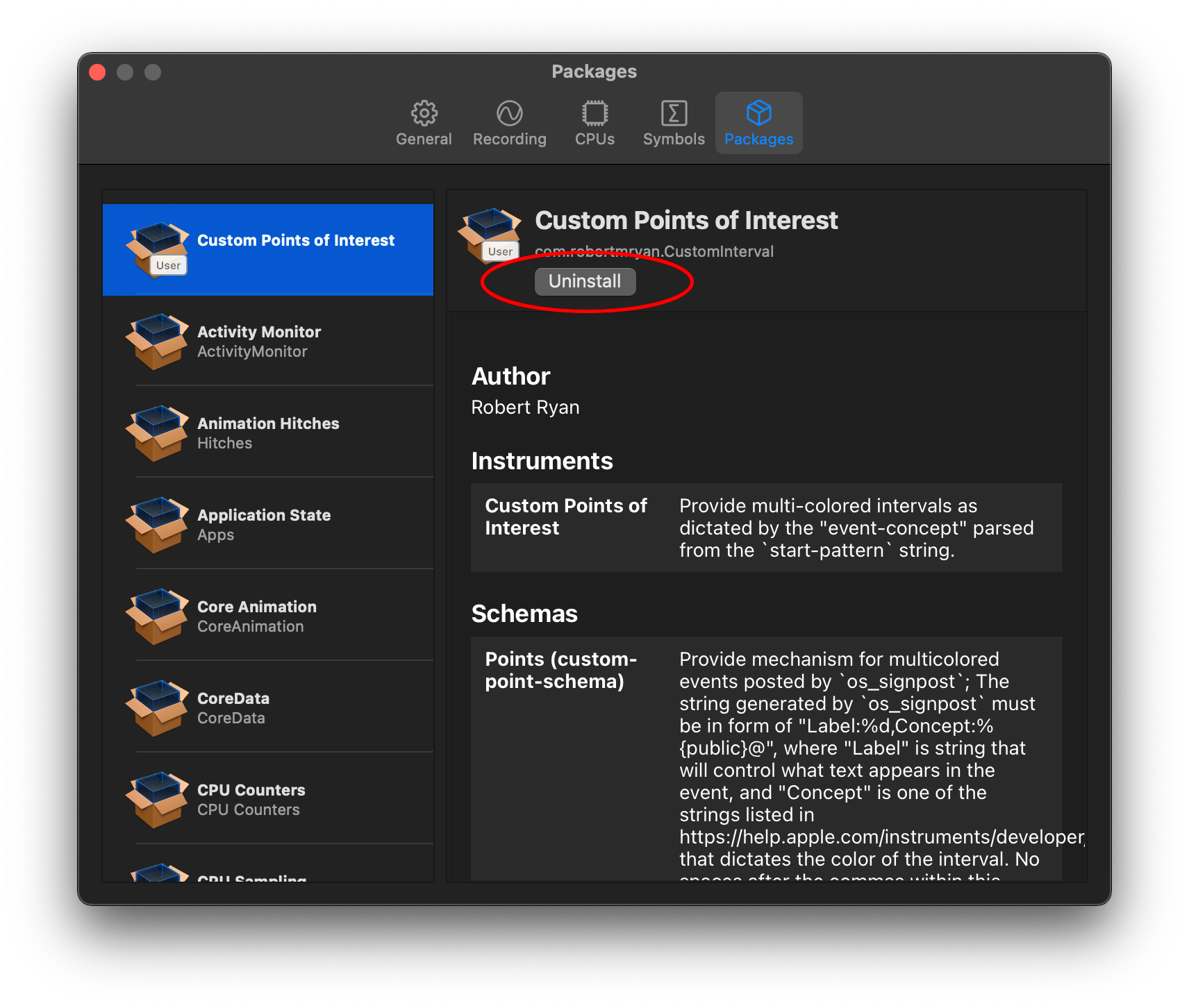Select the "Points (custom-point-schema)" schema name
The image size is (1189, 1008).
tap(561, 670)
